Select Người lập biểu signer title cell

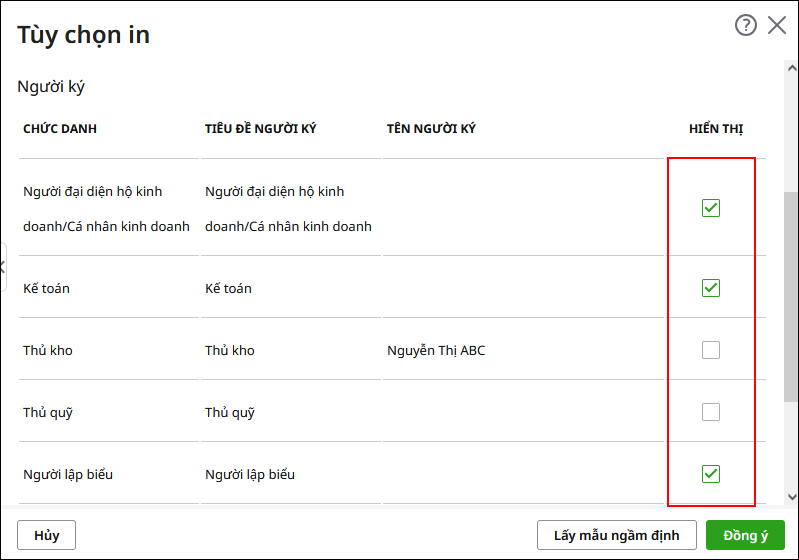(291, 474)
